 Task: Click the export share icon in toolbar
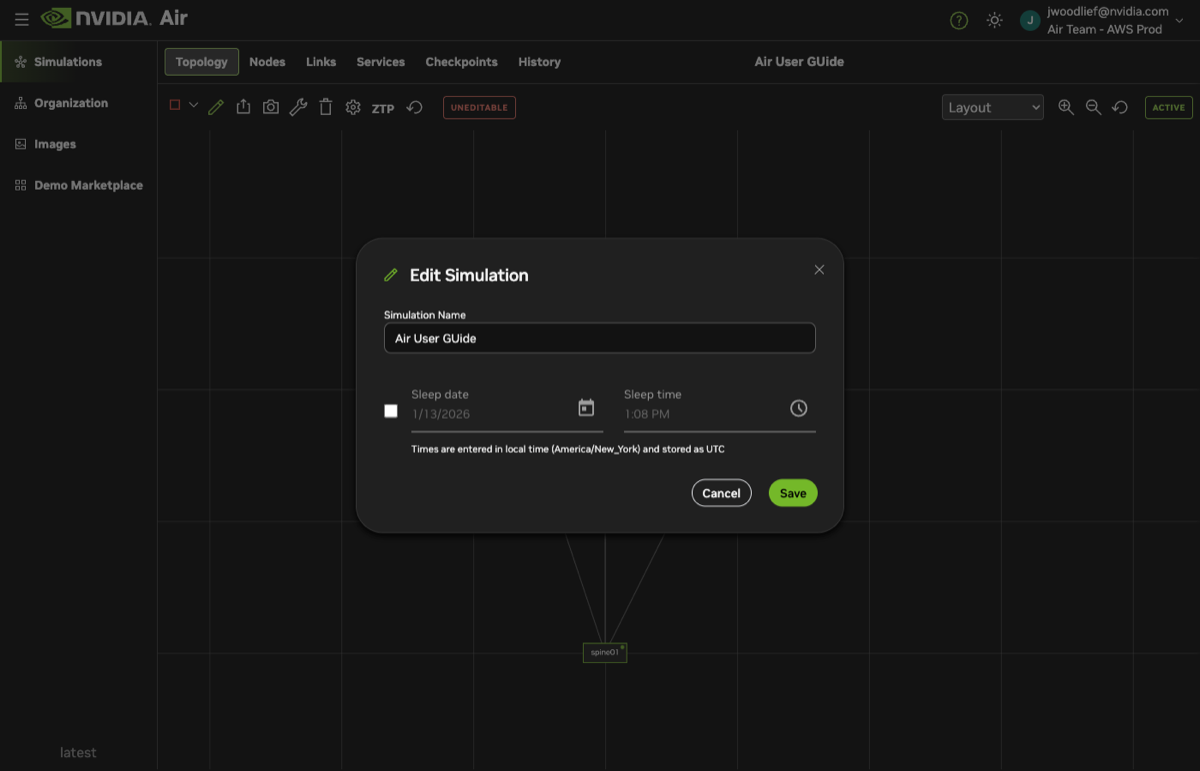pos(243,108)
